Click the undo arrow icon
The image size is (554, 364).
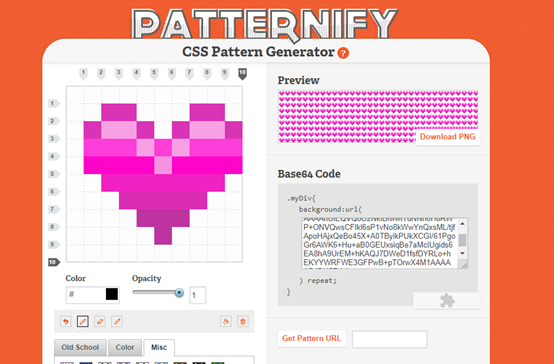[x=66, y=322]
